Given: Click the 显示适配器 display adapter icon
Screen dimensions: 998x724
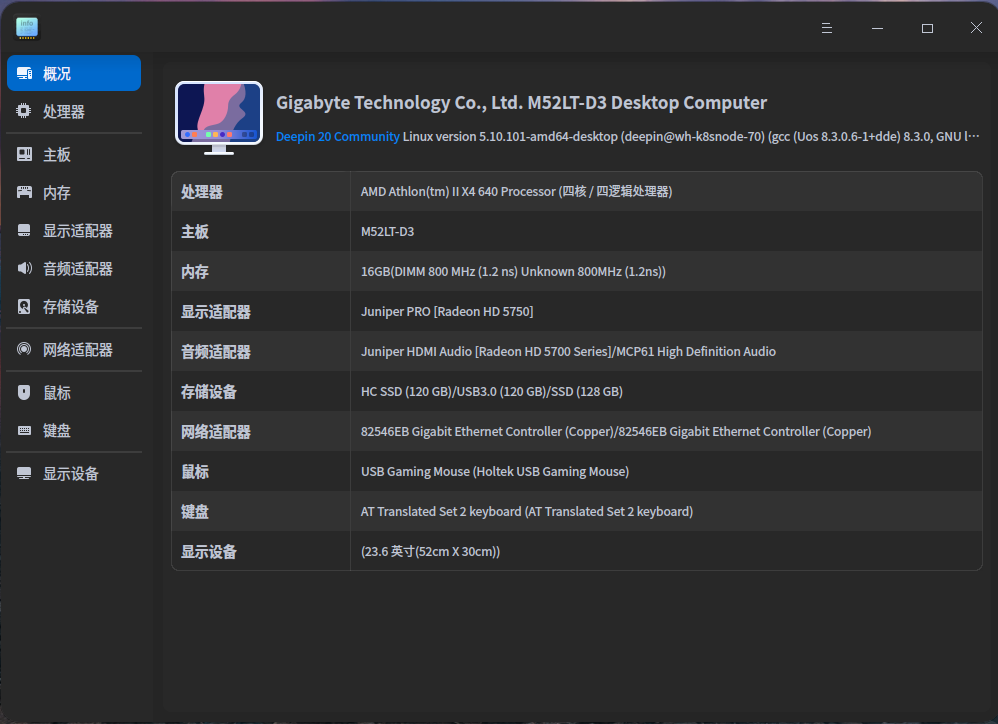Looking at the screenshot, I should (24, 230).
